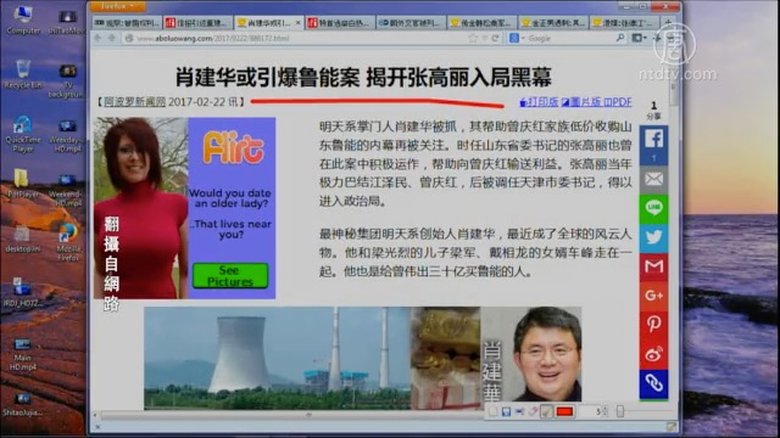
Task: Copy the link using the chain icon
Action: [653, 382]
